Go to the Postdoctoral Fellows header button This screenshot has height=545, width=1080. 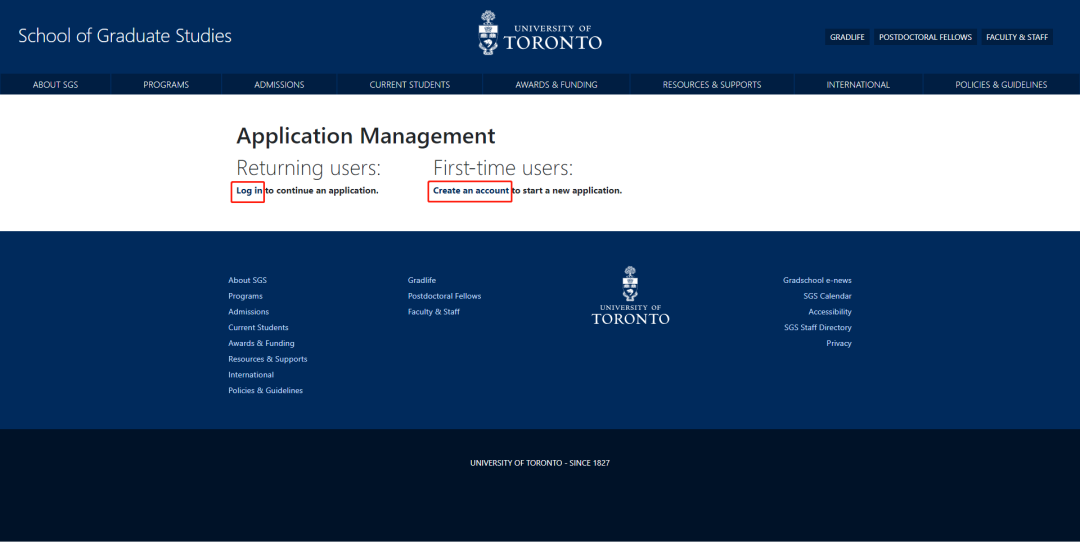pos(925,37)
